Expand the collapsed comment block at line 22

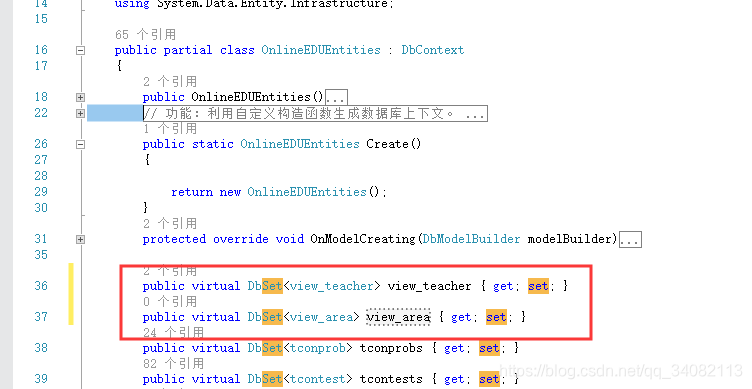tap(81, 114)
